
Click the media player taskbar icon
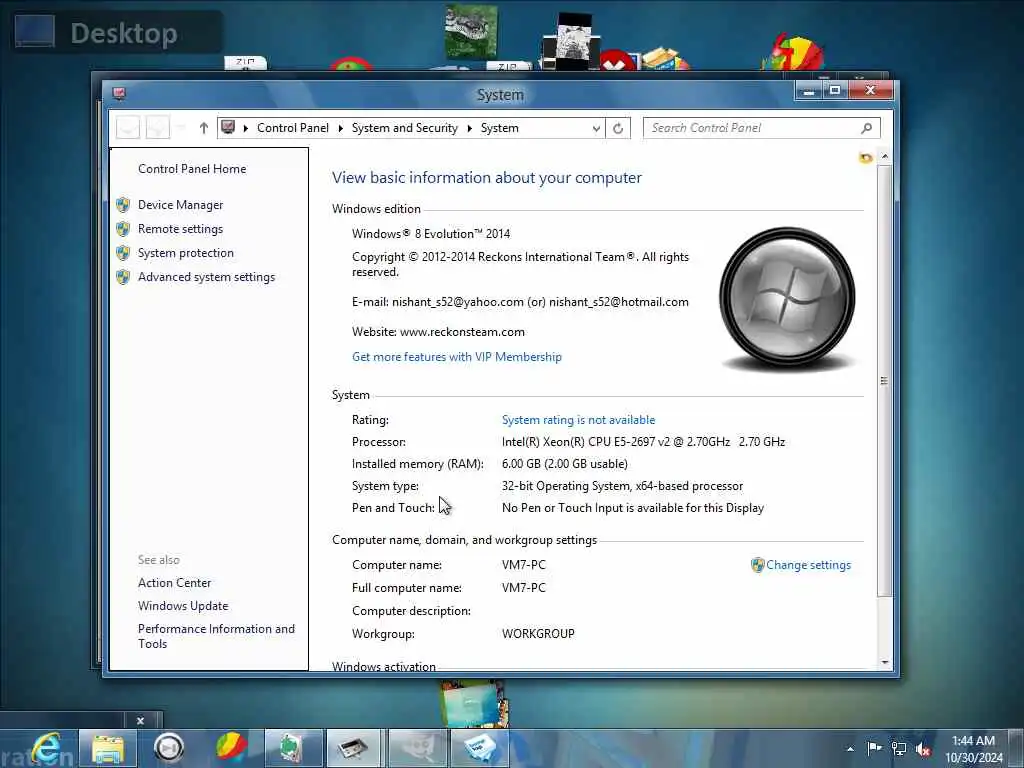click(x=169, y=748)
